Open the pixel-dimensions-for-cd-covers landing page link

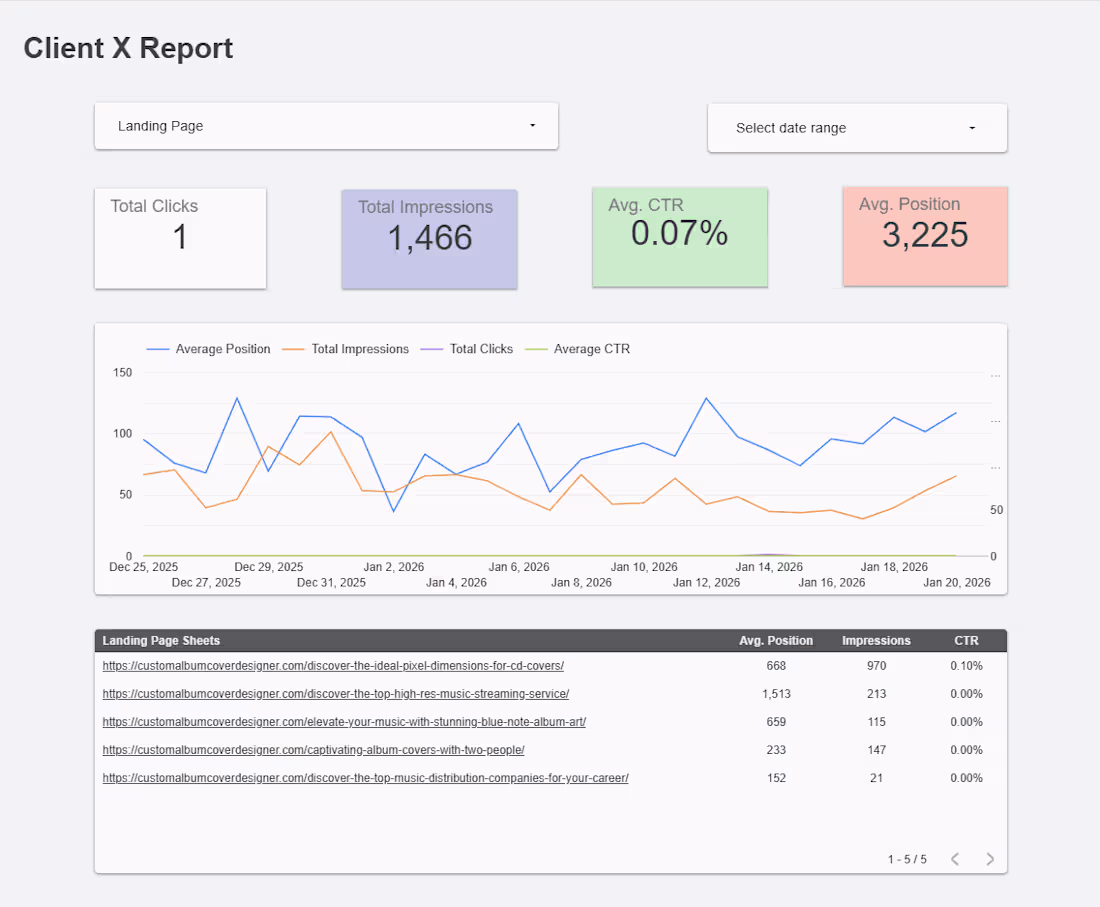tap(332, 665)
